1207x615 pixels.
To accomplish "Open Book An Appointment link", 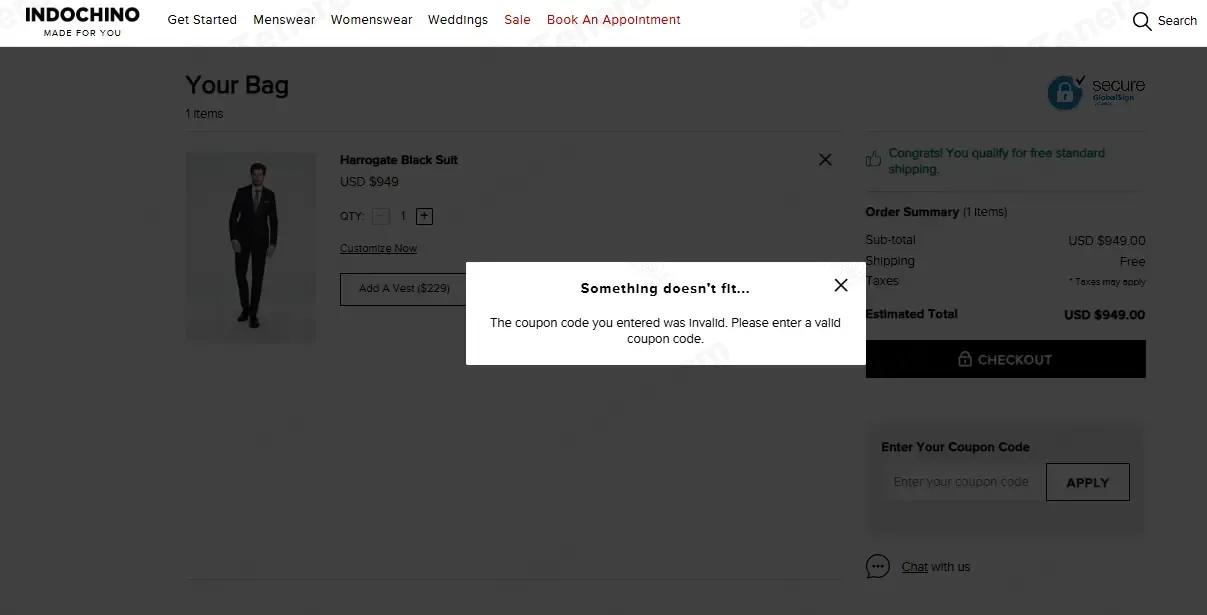I will (x=614, y=20).
